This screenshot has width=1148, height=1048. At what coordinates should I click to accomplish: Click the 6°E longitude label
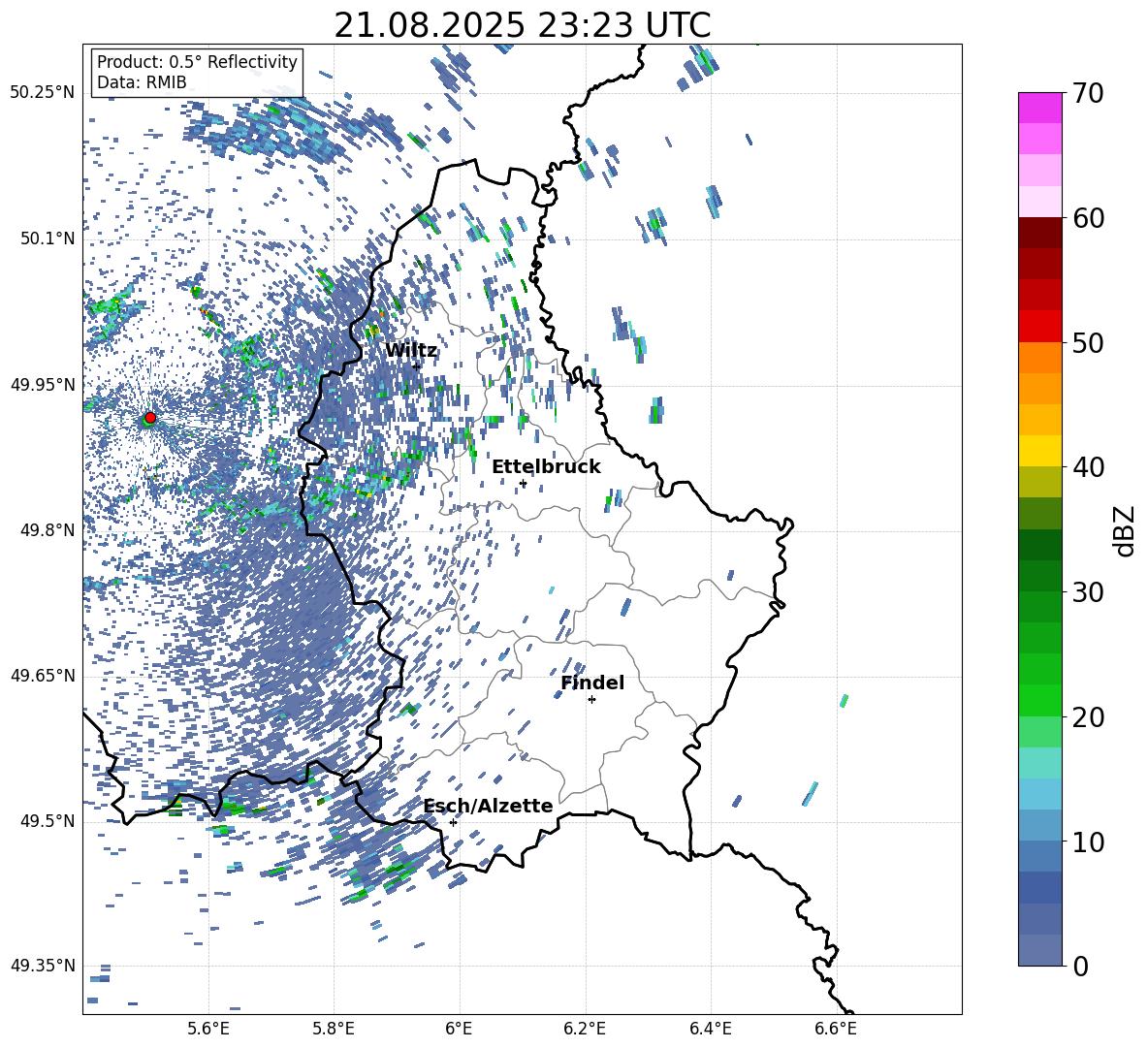tap(459, 1029)
